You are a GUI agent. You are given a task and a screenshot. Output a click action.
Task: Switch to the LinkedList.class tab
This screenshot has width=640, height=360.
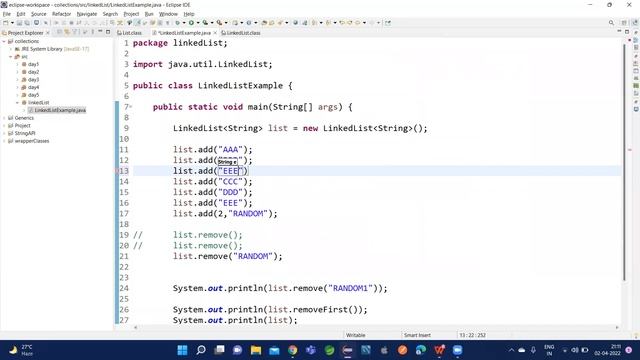click(241, 33)
